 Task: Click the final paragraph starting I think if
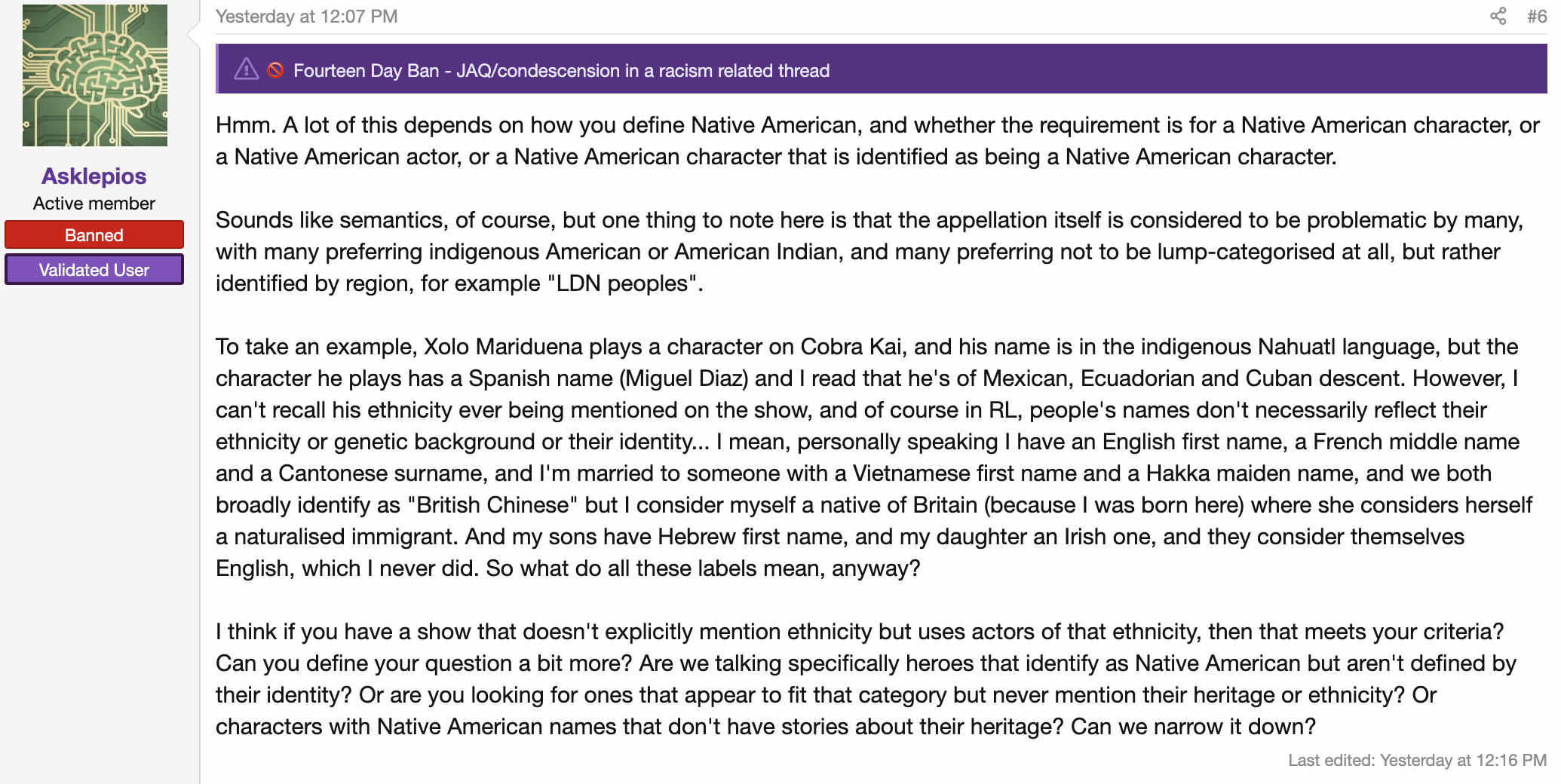click(866, 679)
